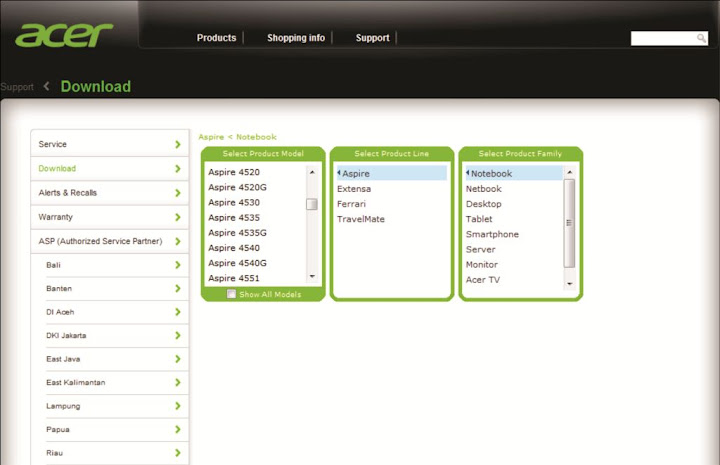Go to Support breadcrumb link
The height and width of the screenshot is (465, 720).
(x=17, y=87)
